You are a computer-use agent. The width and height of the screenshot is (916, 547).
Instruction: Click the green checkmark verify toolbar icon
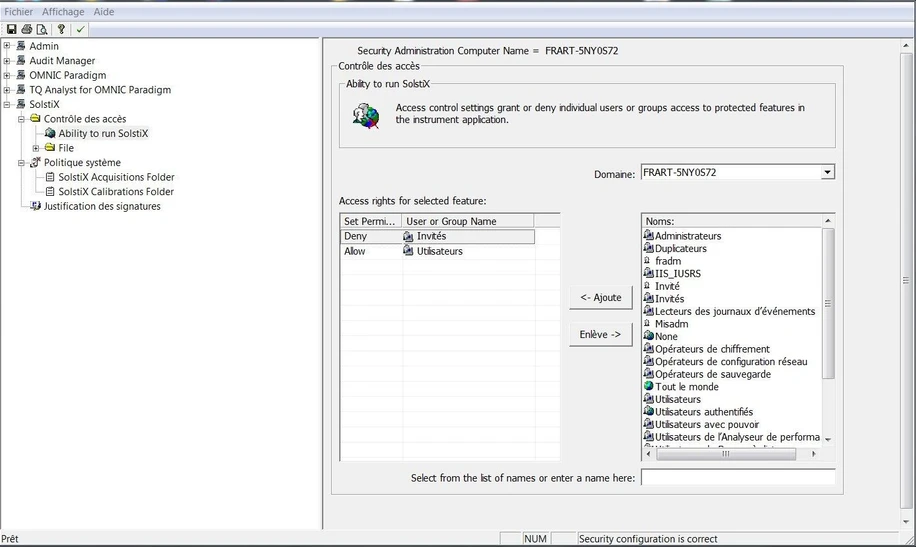point(81,29)
